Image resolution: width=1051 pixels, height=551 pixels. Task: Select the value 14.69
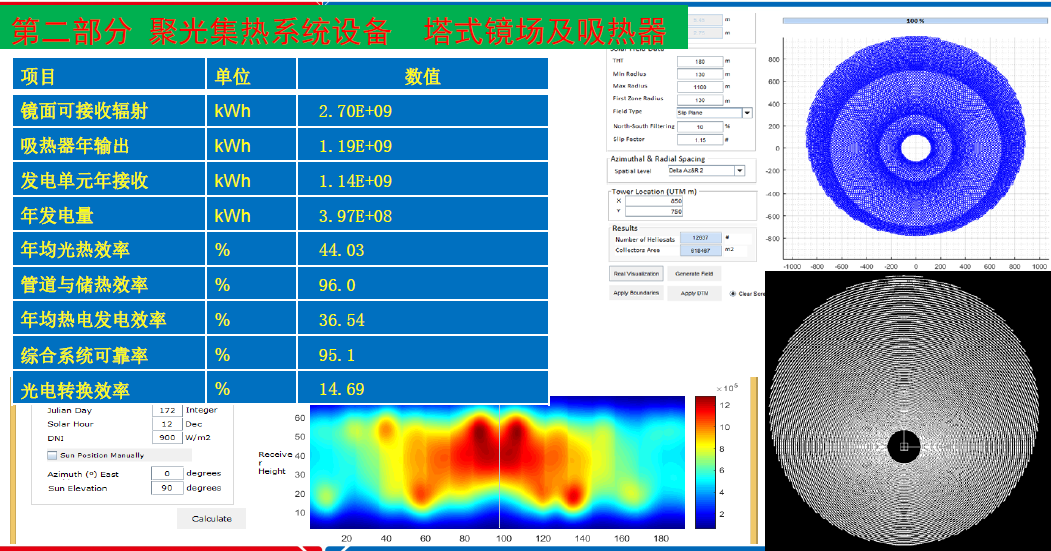pyautogui.click(x=341, y=389)
